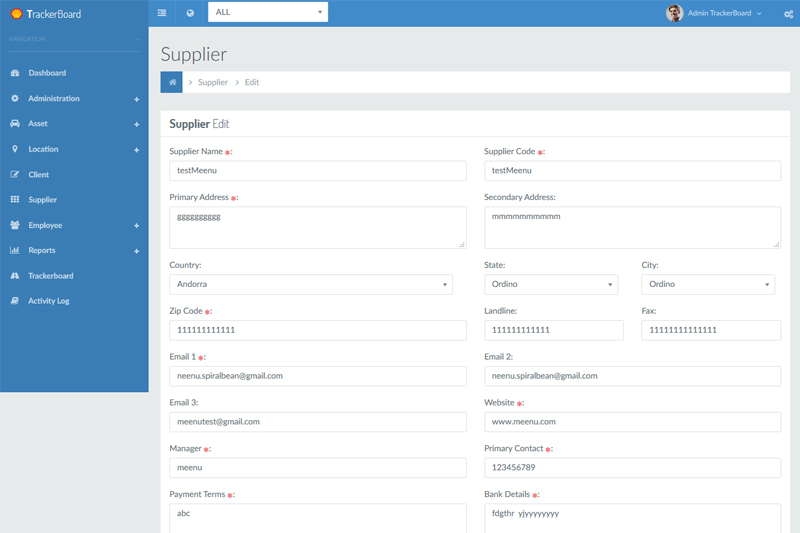The height and width of the screenshot is (533, 800).
Task: Click the Admin TrackerBoard avatar picture
Action: 675,13
